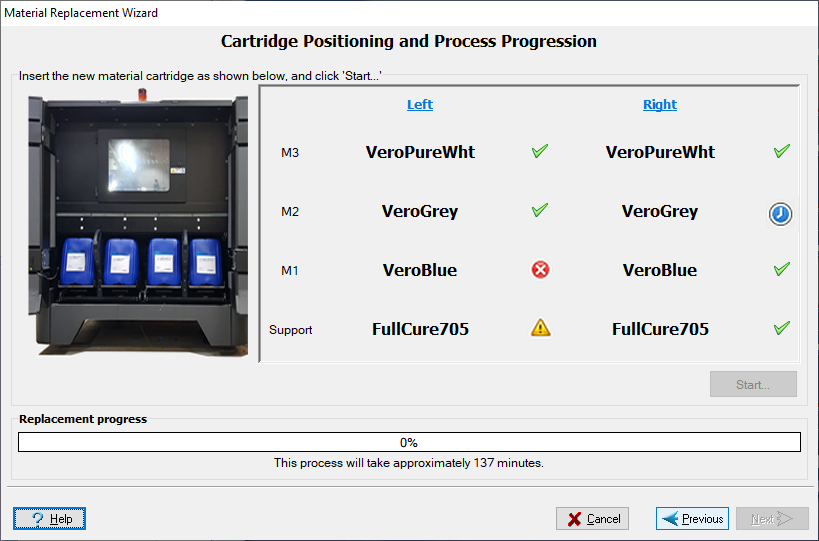Click the printer cartridge bay photo
Viewport: 819px width, 541px height.
point(138,230)
